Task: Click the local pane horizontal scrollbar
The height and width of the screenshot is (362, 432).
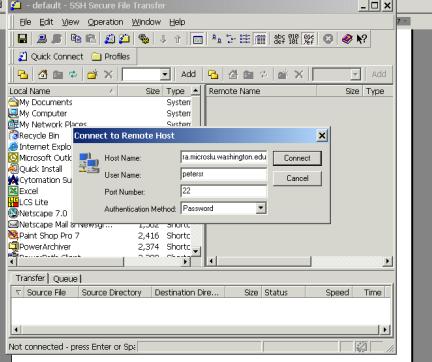Action: point(99,262)
